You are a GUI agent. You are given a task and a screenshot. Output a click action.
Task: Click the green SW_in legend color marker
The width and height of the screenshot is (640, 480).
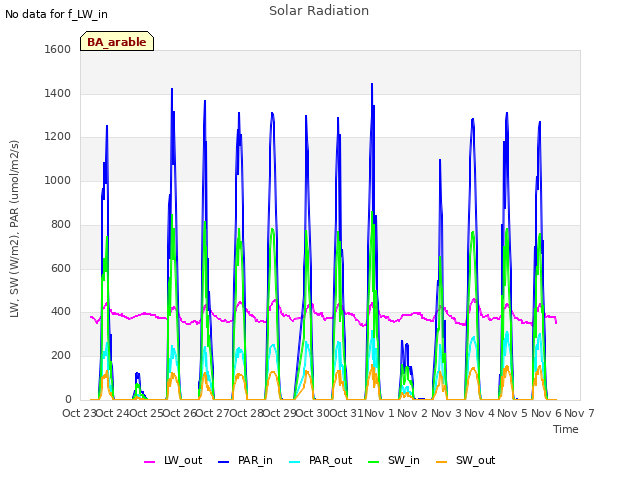click(x=373, y=462)
